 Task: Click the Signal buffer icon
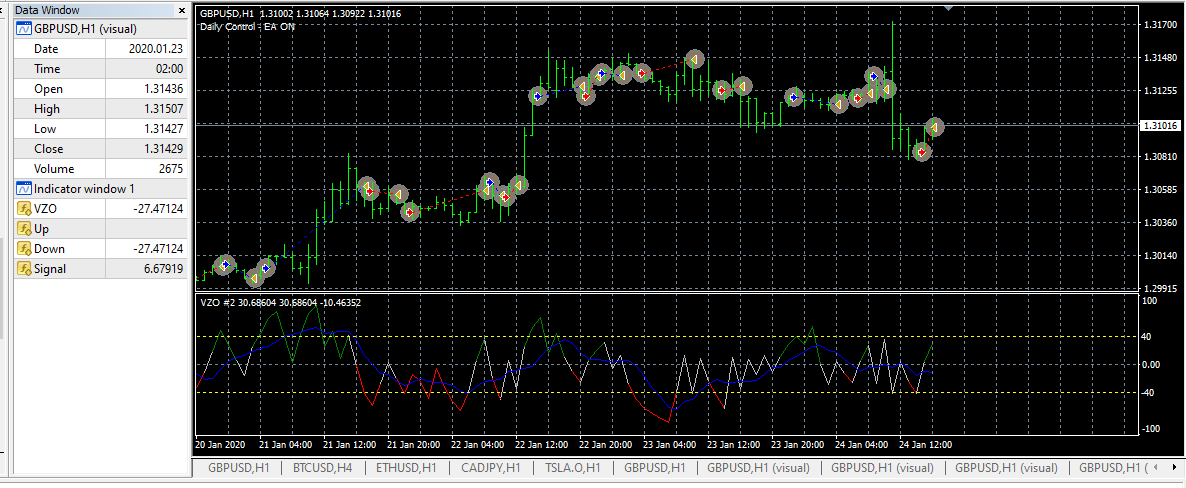click(x=23, y=269)
